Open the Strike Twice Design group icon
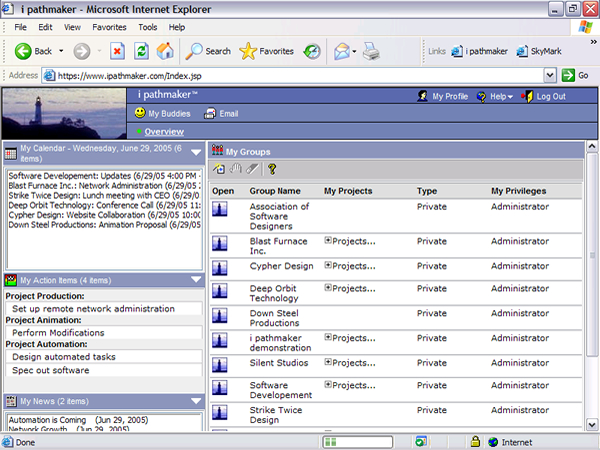The height and width of the screenshot is (450, 600). [x=220, y=412]
